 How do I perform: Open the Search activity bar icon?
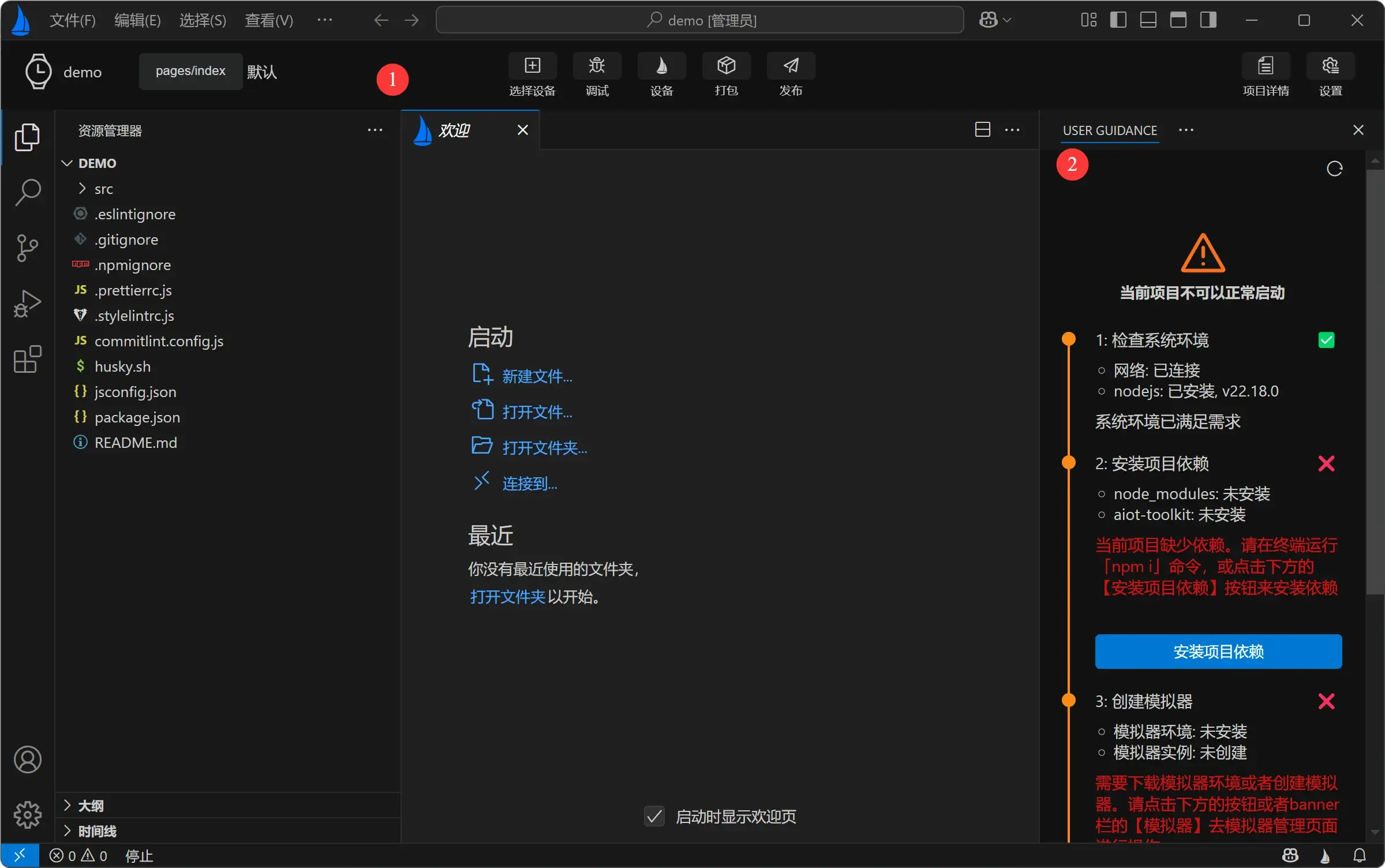click(x=27, y=192)
